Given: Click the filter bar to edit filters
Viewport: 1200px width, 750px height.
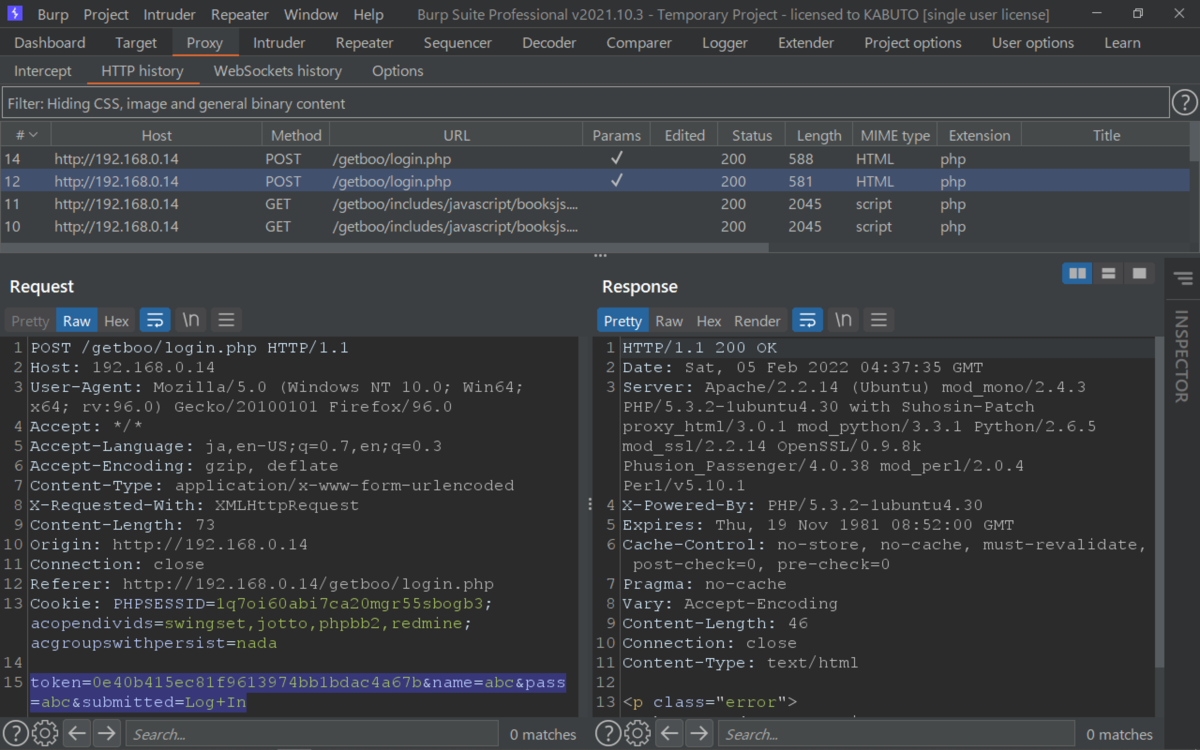Looking at the screenshot, I should [x=585, y=103].
